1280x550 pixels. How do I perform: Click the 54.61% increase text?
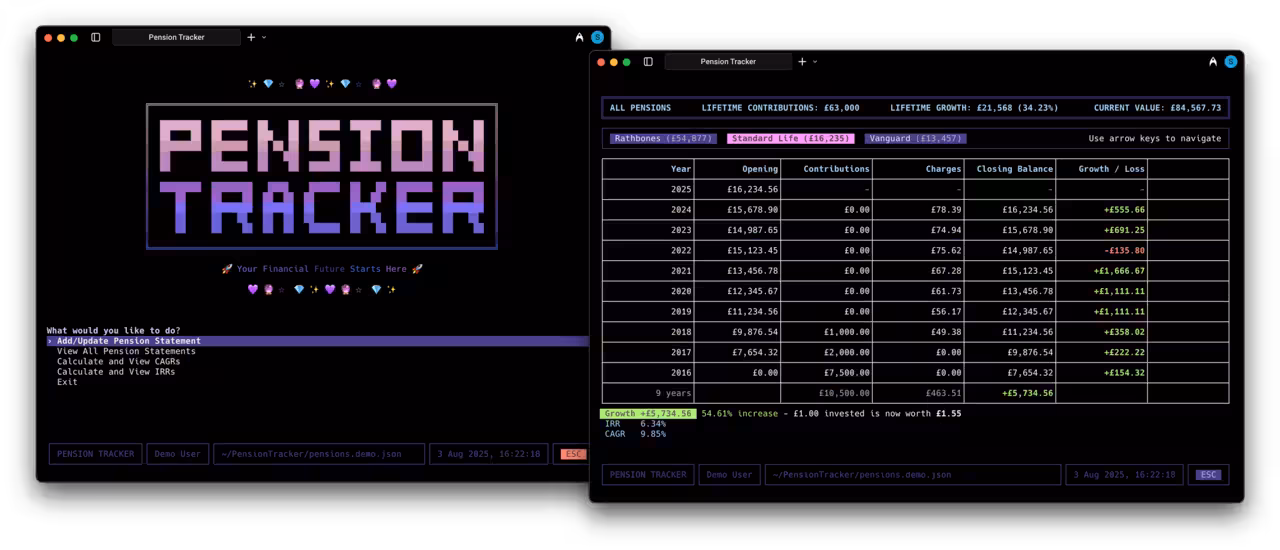pyautogui.click(x=739, y=413)
